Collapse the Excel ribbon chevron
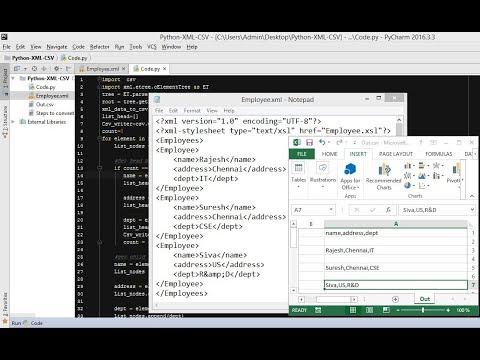The width and height of the screenshot is (480, 360). tap(472, 196)
